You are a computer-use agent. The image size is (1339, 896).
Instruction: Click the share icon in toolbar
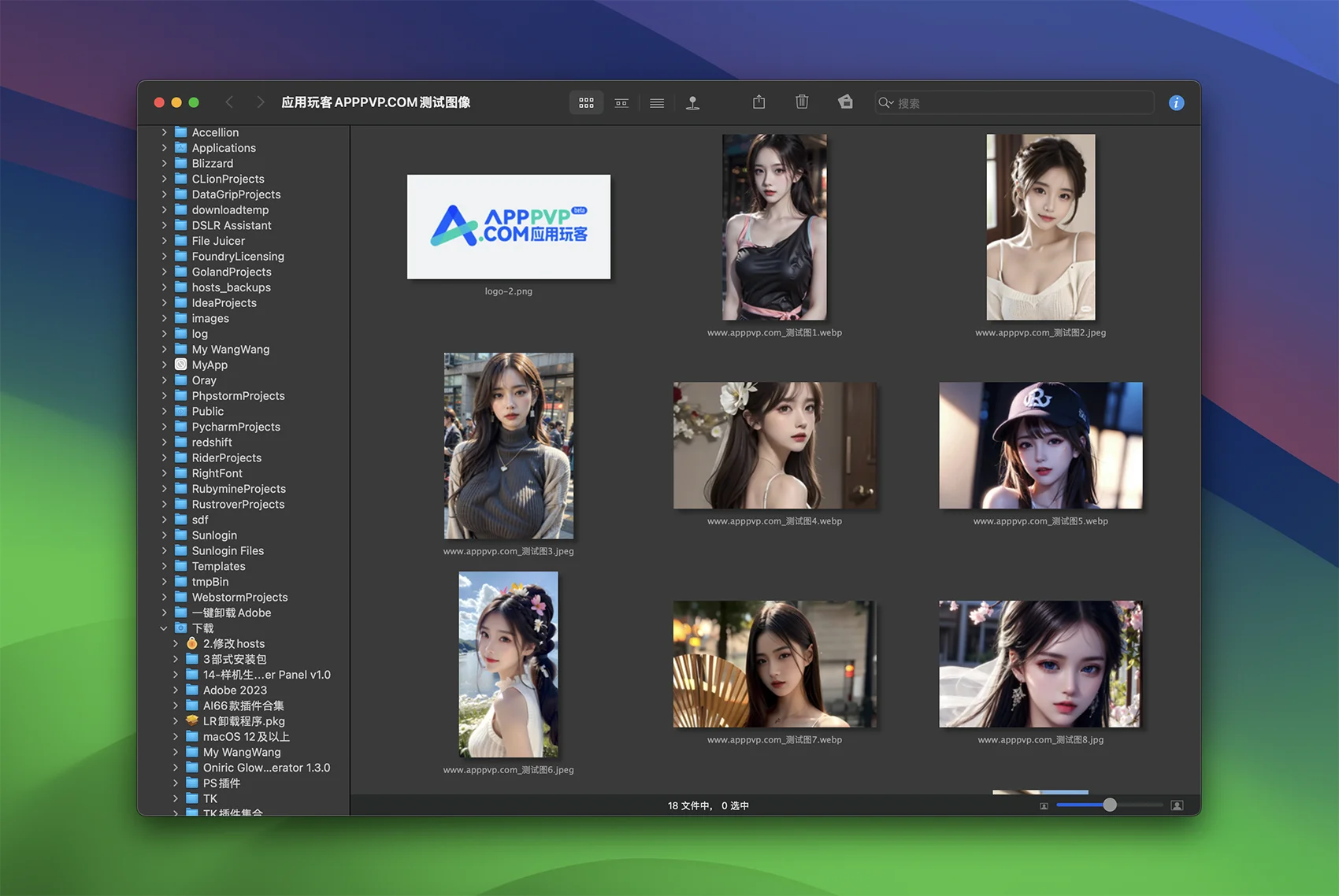759,102
